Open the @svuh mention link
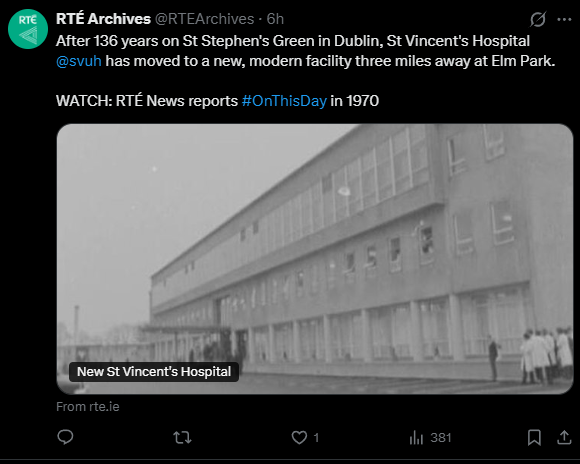580x464 pixels. (79, 61)
